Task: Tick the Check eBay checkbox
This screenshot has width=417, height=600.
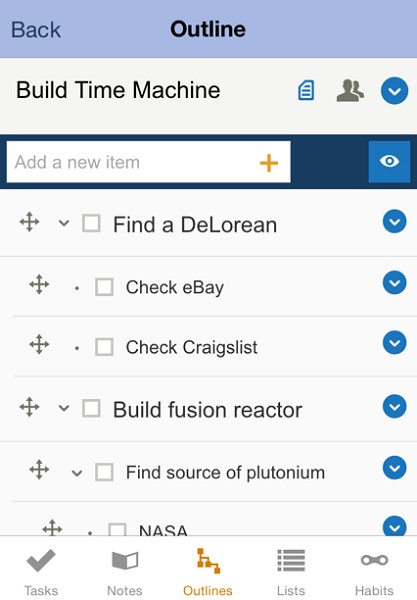Action: [104, 287]
